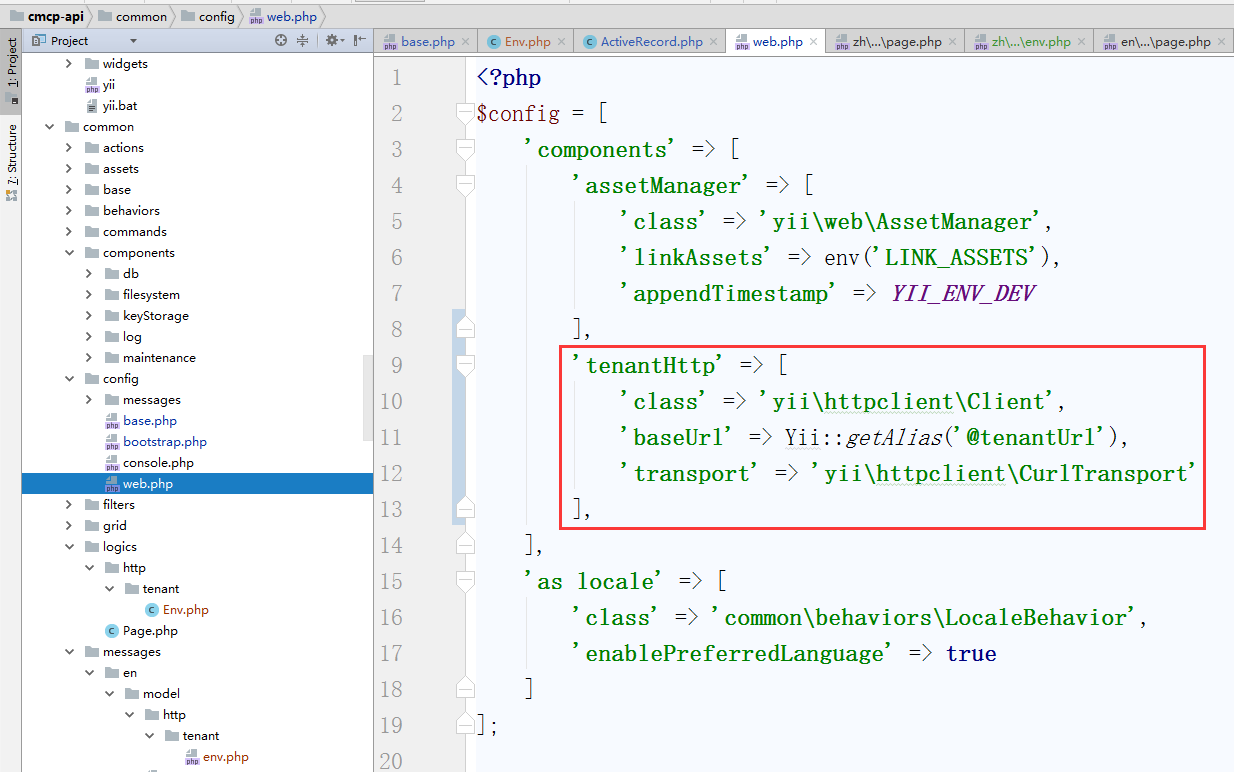Viewport: 1234px width, 772px height.
Task: Click the collapse all icon in Project panel
Action: click(303, 41)
